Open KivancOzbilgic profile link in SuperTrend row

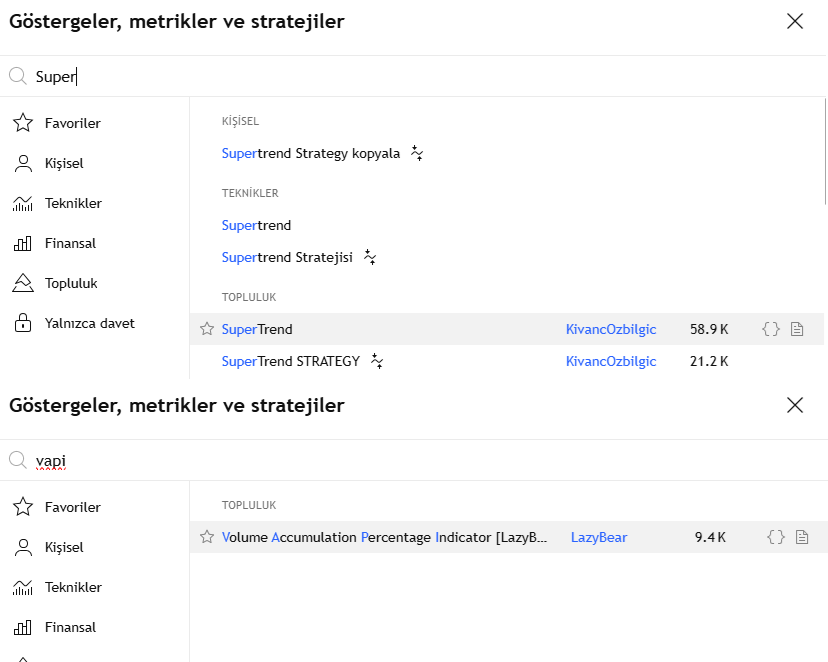click(x=611, y=329)
